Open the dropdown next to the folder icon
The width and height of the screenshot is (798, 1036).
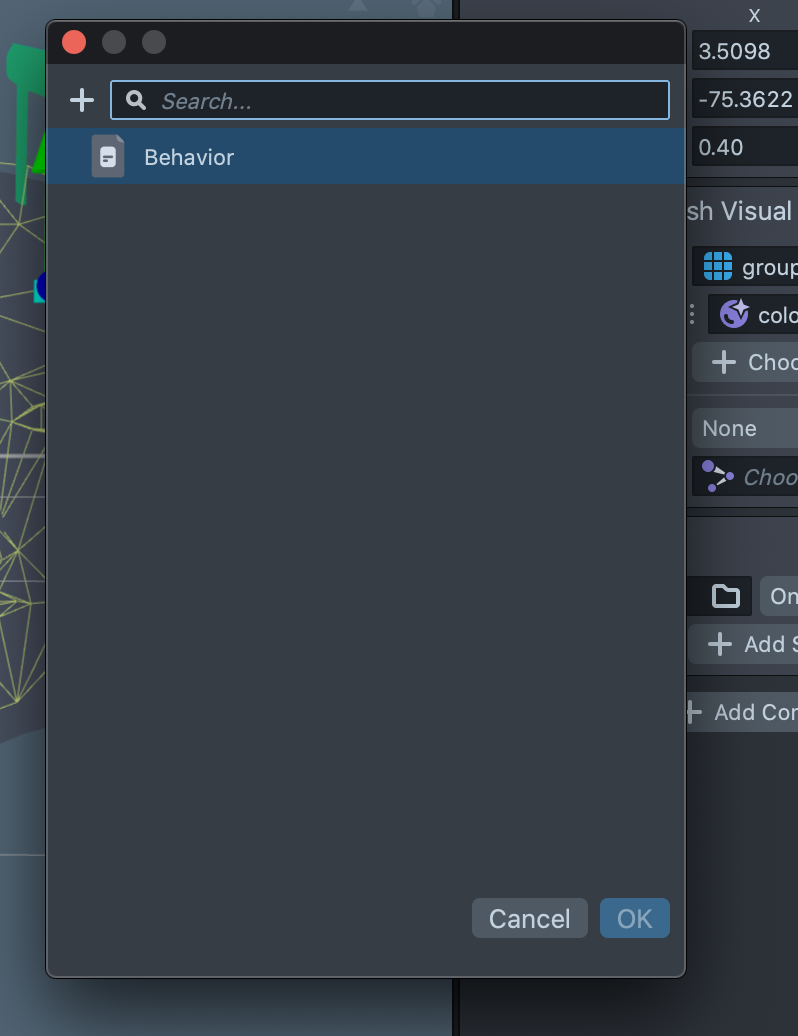(x=780, y=596)
